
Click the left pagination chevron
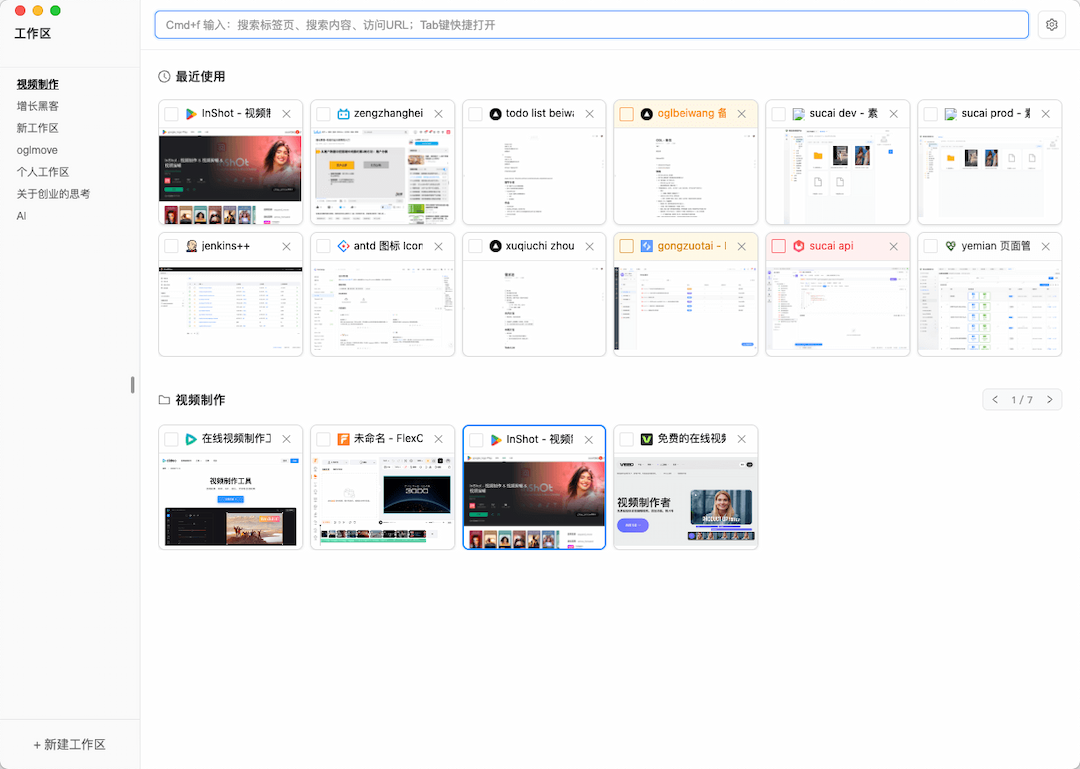point(995,398)
